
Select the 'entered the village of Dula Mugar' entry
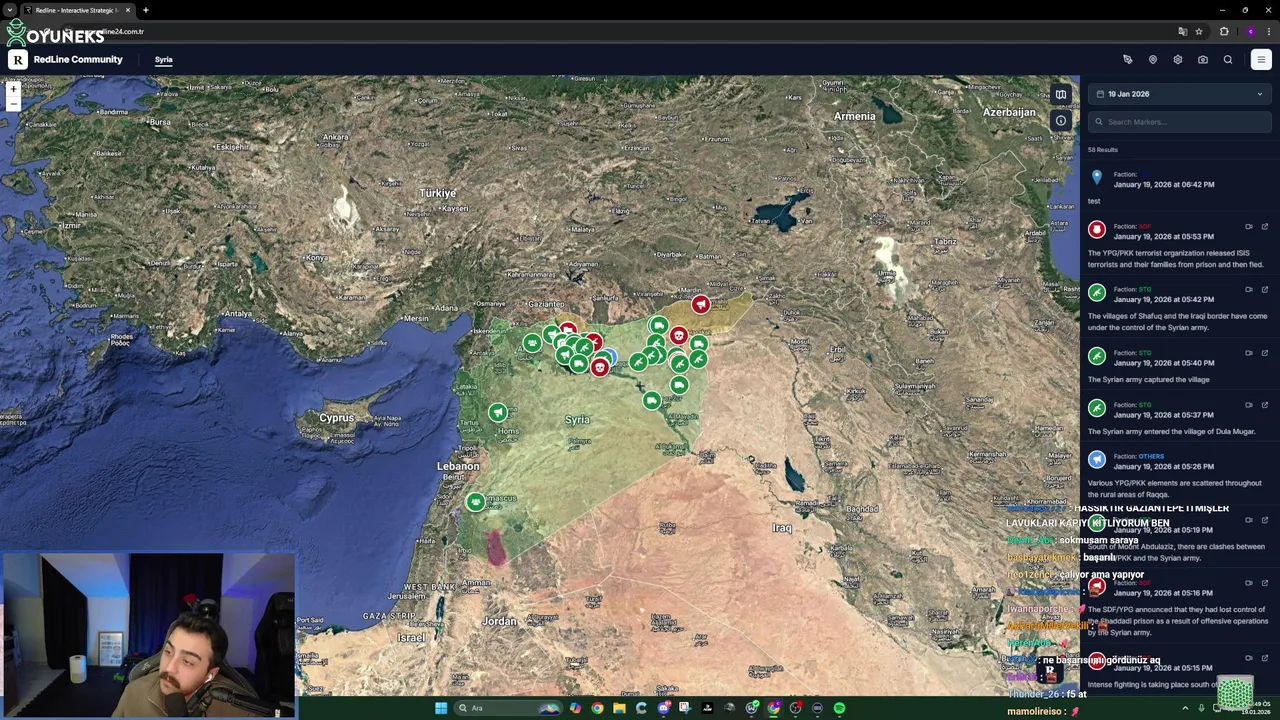tap(1180, 418)
